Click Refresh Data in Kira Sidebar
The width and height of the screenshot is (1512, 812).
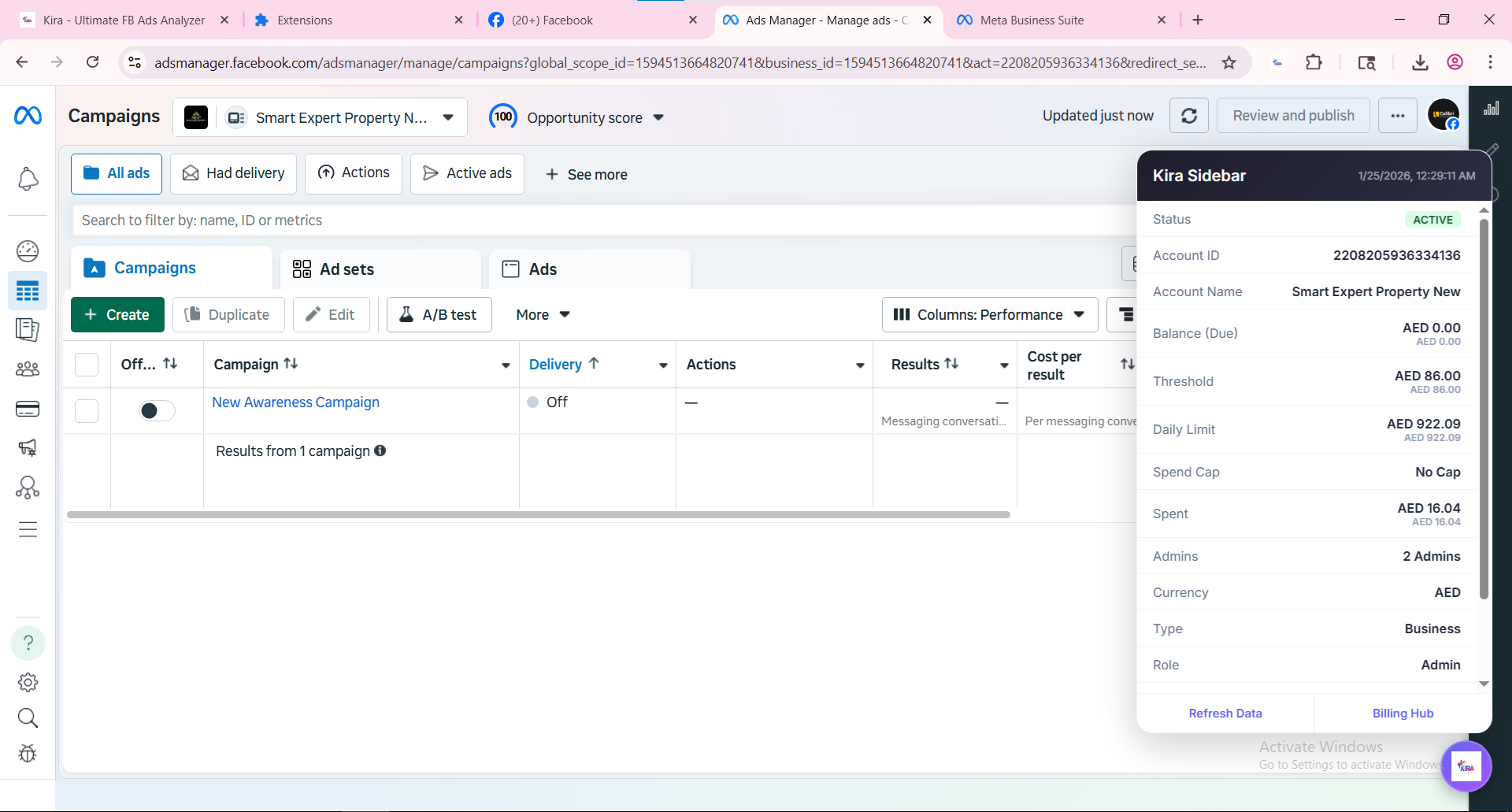click(1225, 713)
